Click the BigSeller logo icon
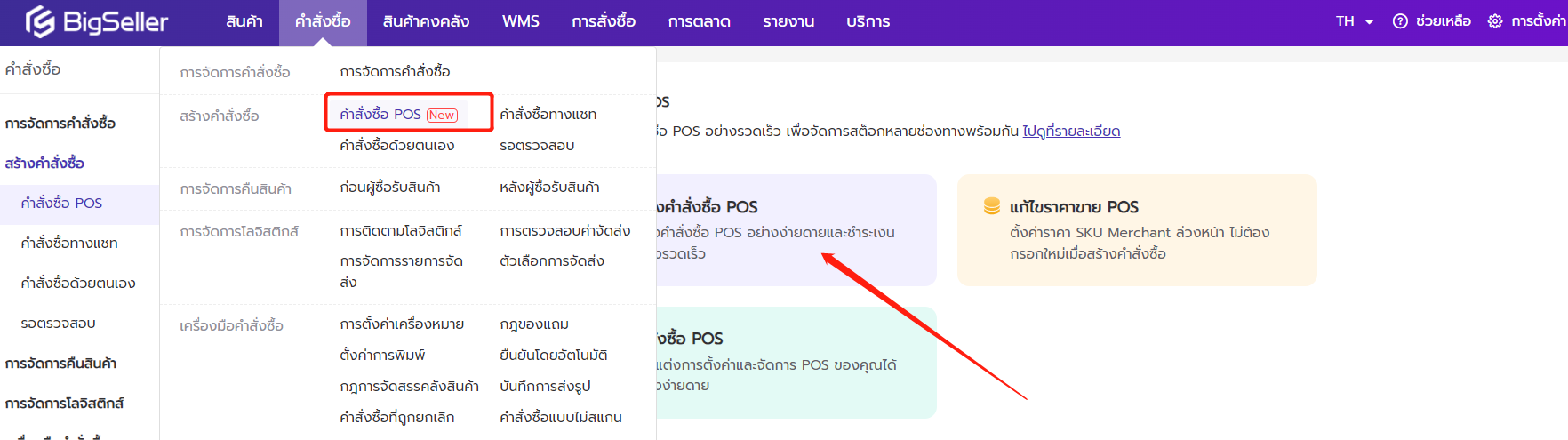 (x=40, y=21)
